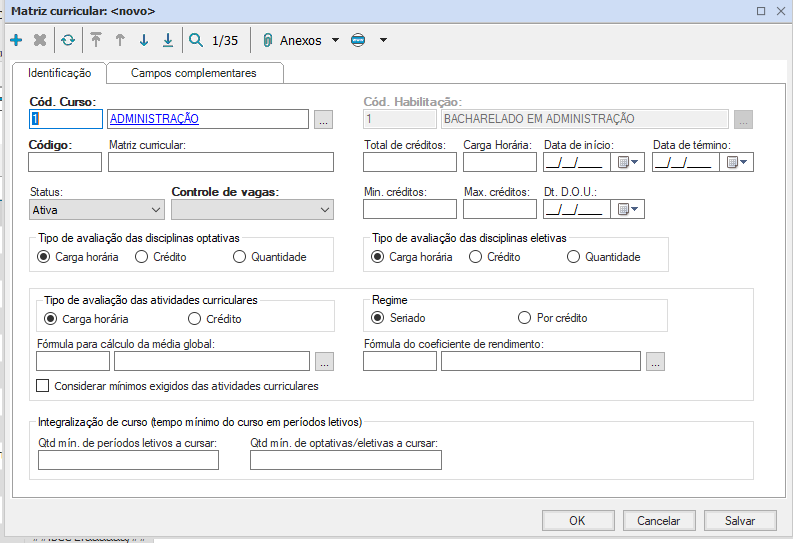Choose Quantidade for disciplinas eletivas
The width and height of the screenshot is (793, 543).
[x=573, y=257]
